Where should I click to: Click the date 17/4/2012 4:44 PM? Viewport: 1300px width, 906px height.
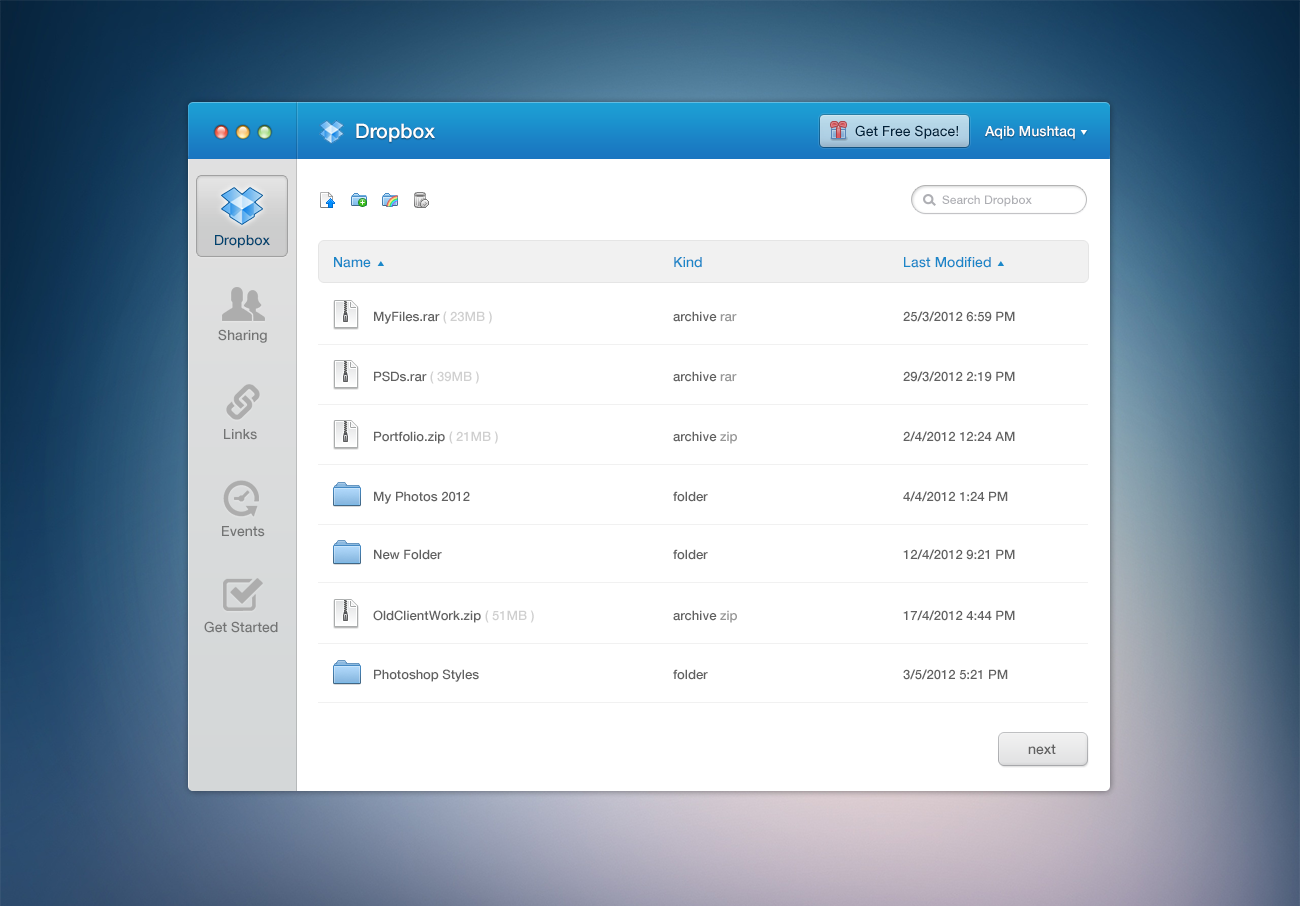[959, 616]
